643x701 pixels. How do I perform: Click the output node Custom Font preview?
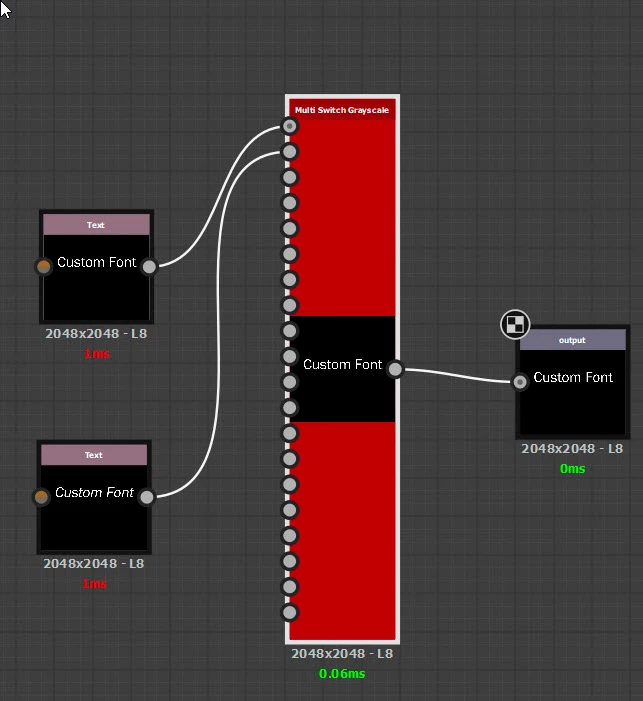click(573, 392)
